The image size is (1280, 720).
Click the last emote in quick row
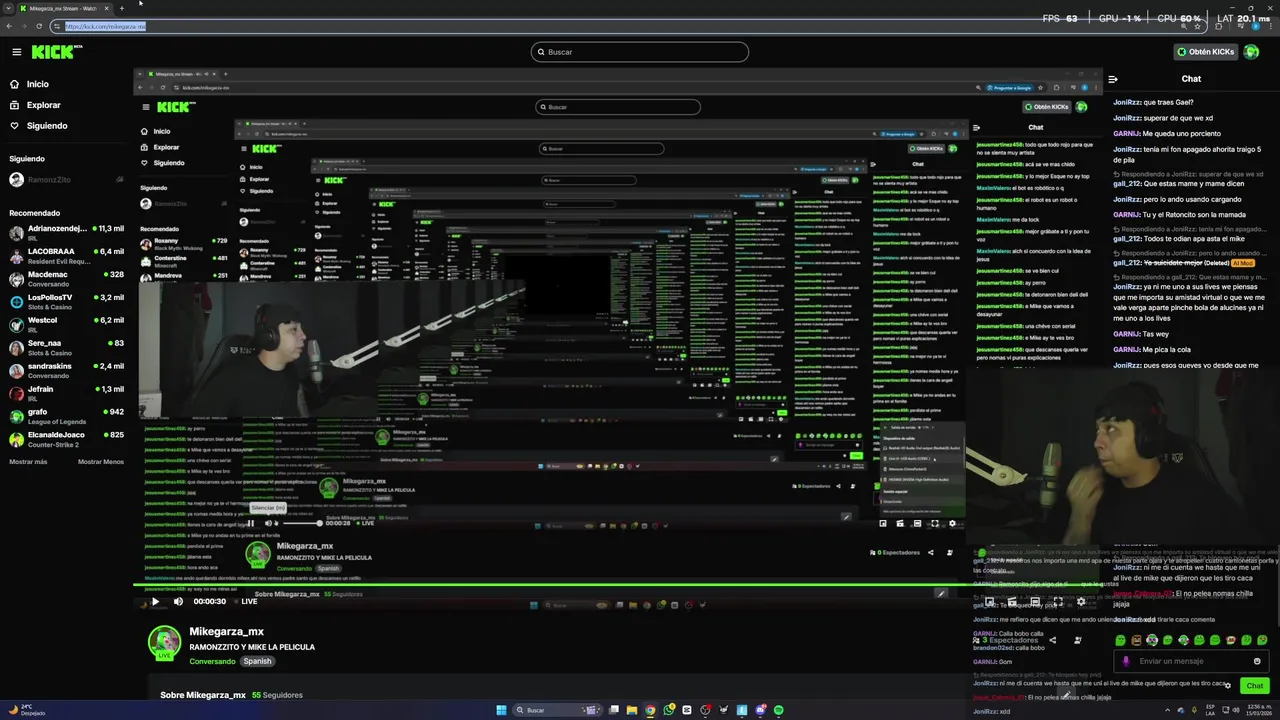[x=1262, y=640]
